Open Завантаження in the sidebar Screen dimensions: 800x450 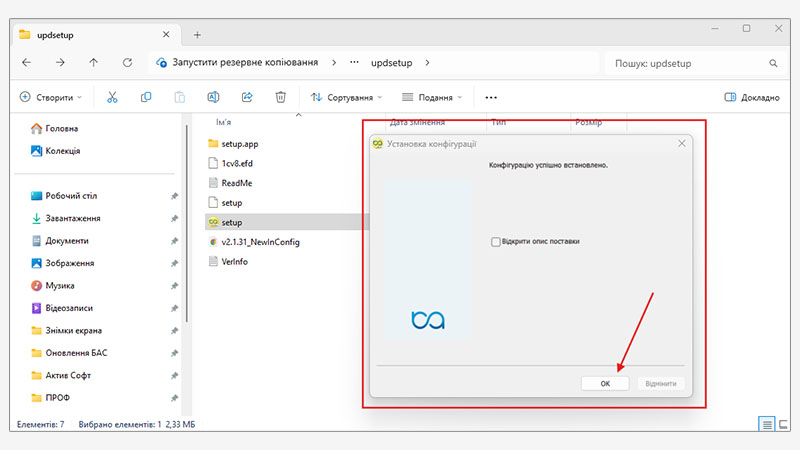[72, 218]
